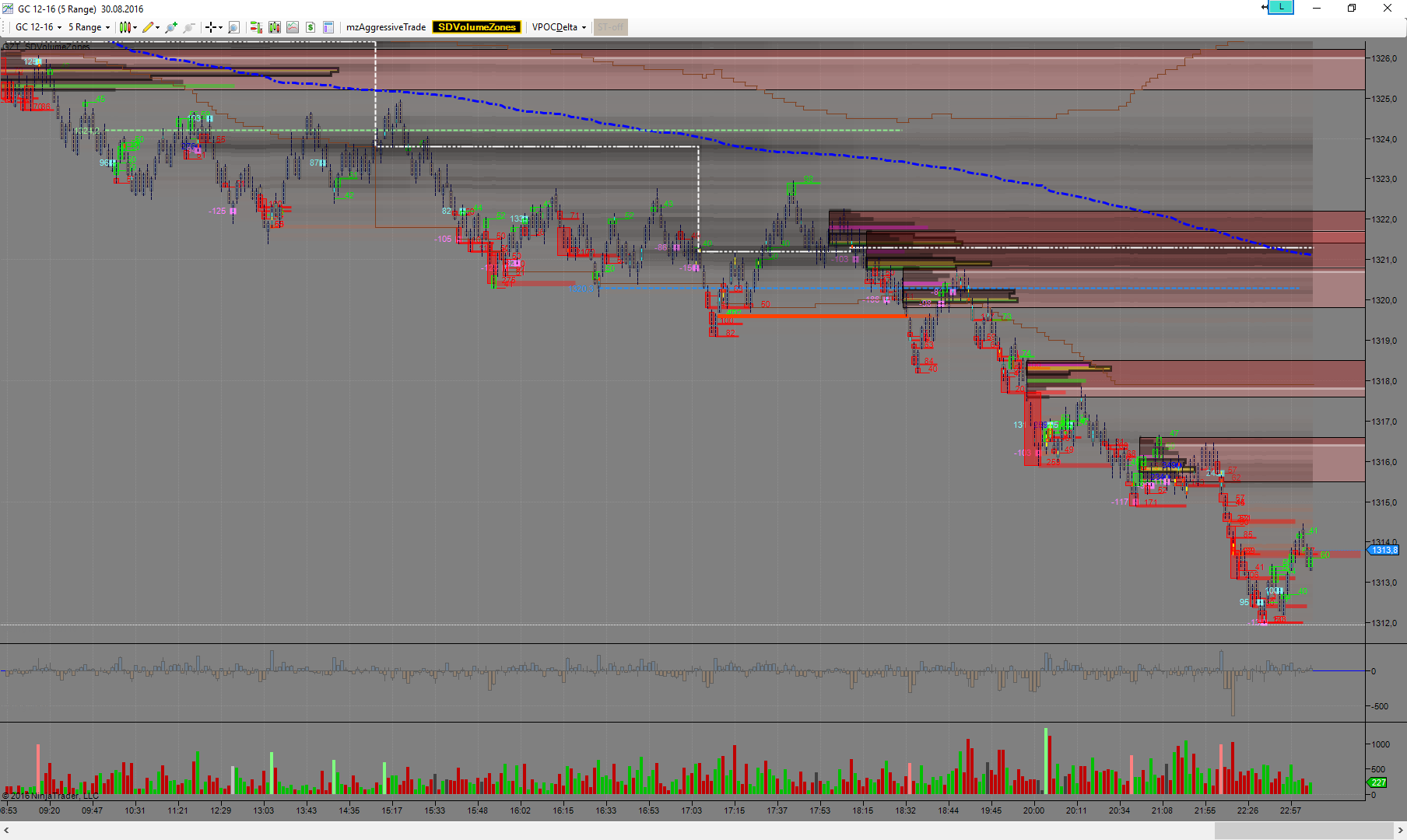Screen dimensions: 1407x840
Task: Expand the 5 Range interval dropdown
Action: click(89, 27)
